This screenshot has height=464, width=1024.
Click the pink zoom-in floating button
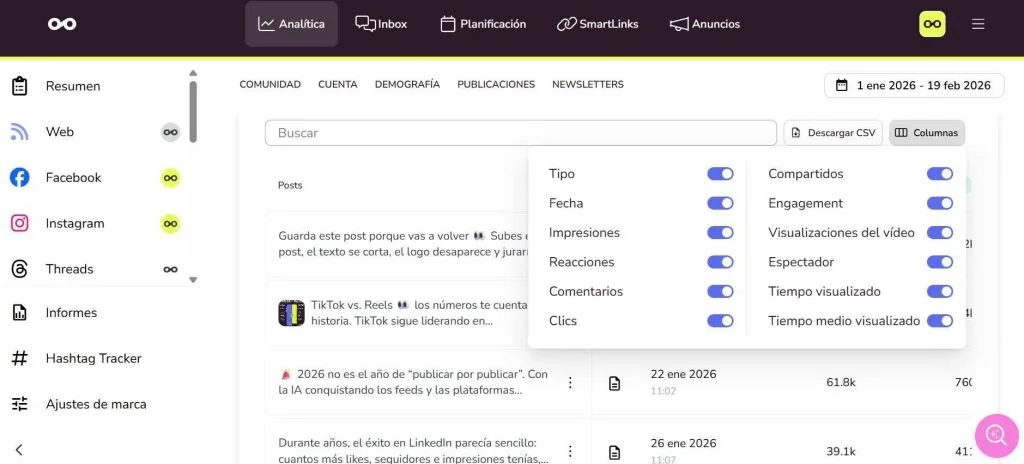(x=997, y=435)
